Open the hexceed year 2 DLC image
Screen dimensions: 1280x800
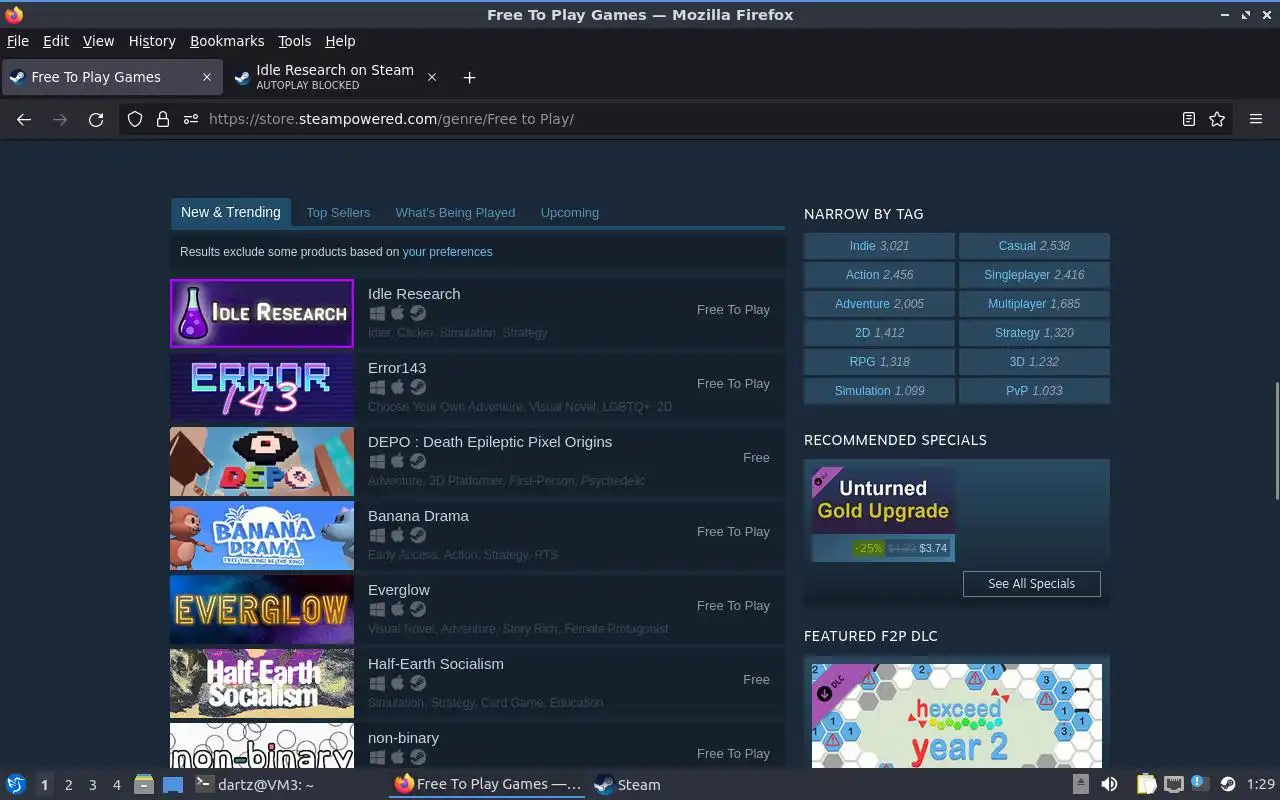click(957, 716)
